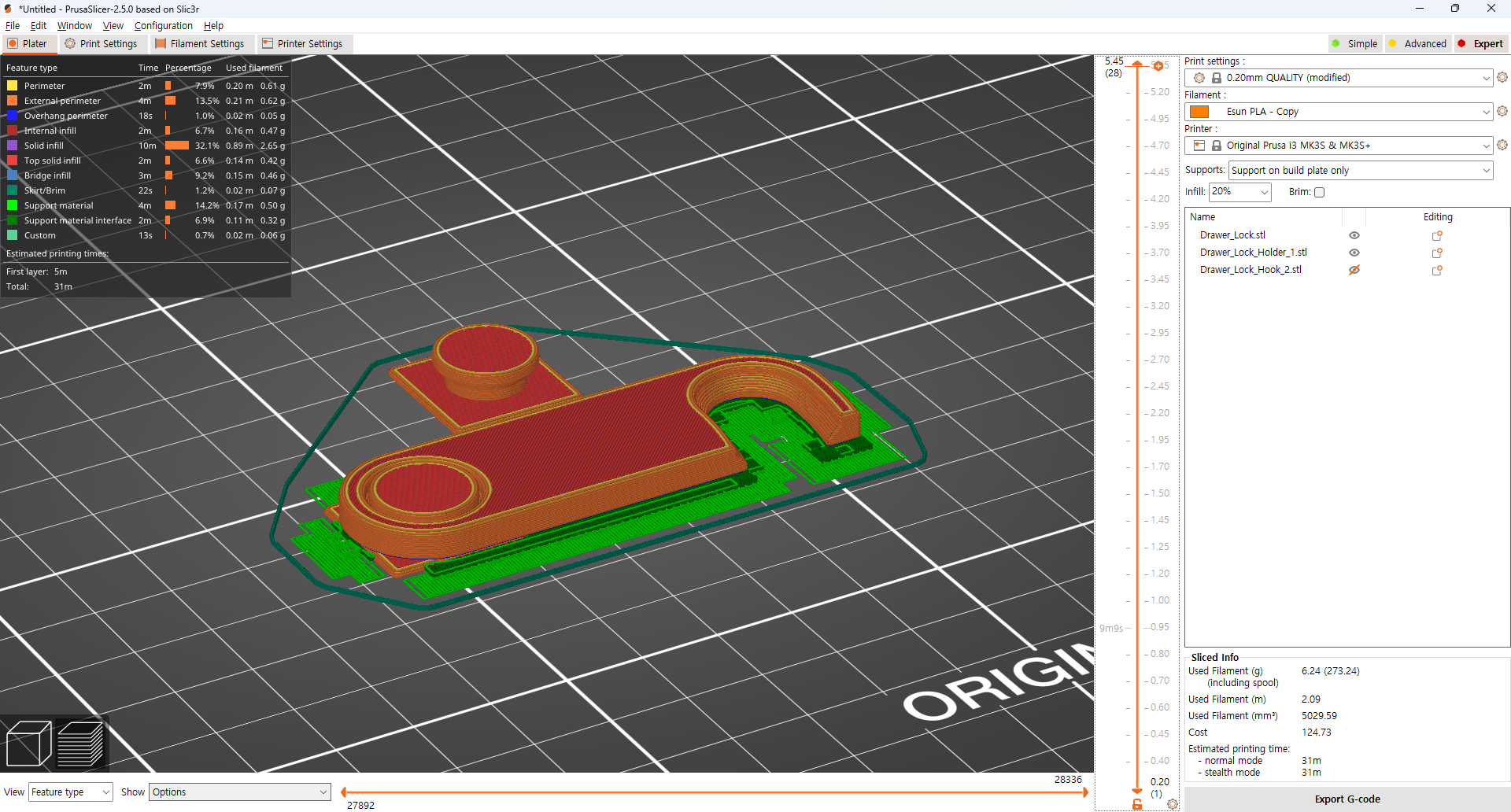This screenshot has height=812, width=1511.
Task: Edit Original Prusa printer preset via gear icon
Action: coord(1502,145)
